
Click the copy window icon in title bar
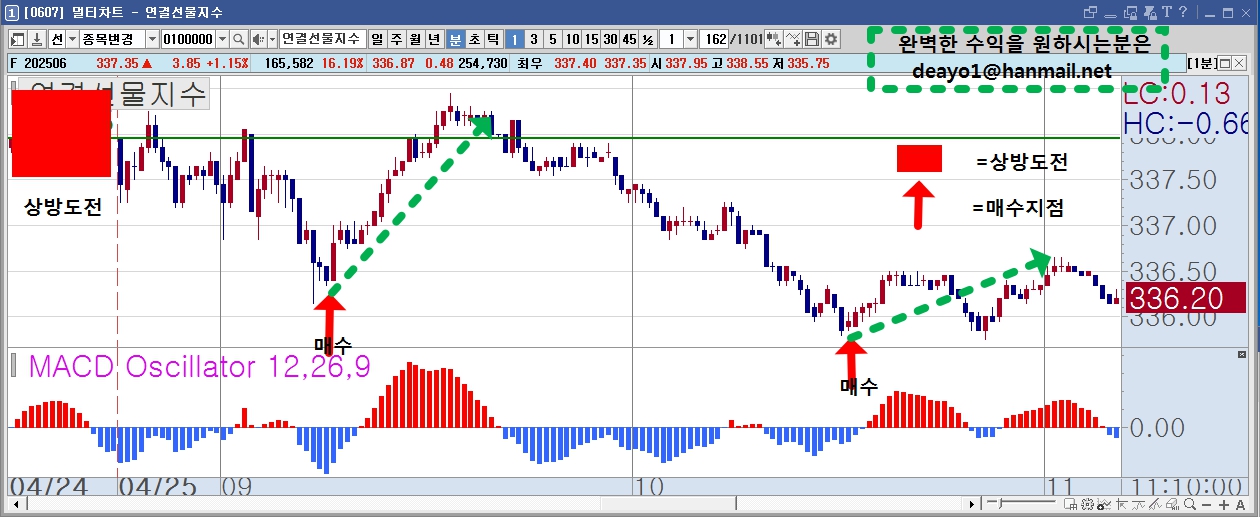(x=1130, y=13)
